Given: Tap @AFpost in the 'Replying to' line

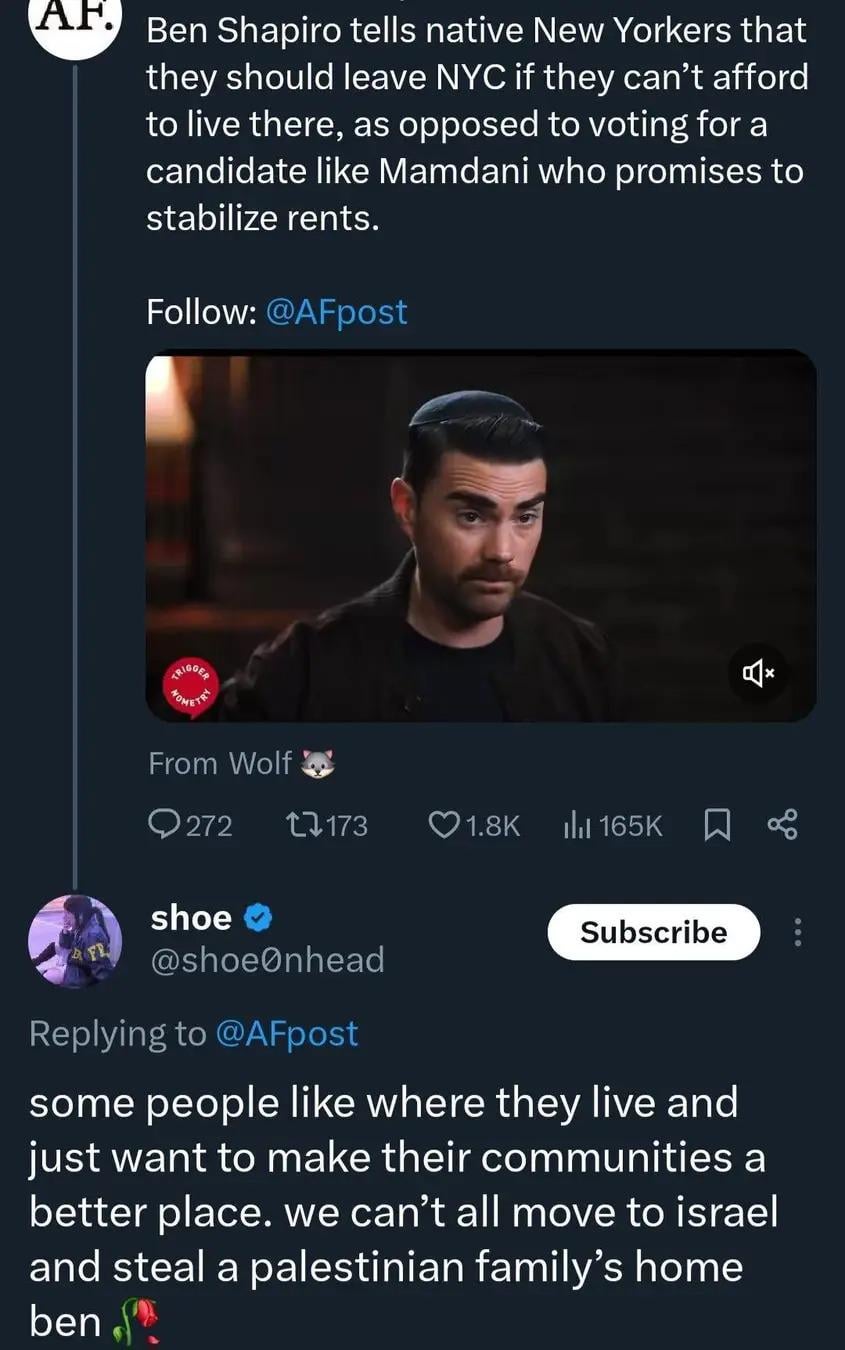Looking at the screenshot, I should (x=287, y=1033).
